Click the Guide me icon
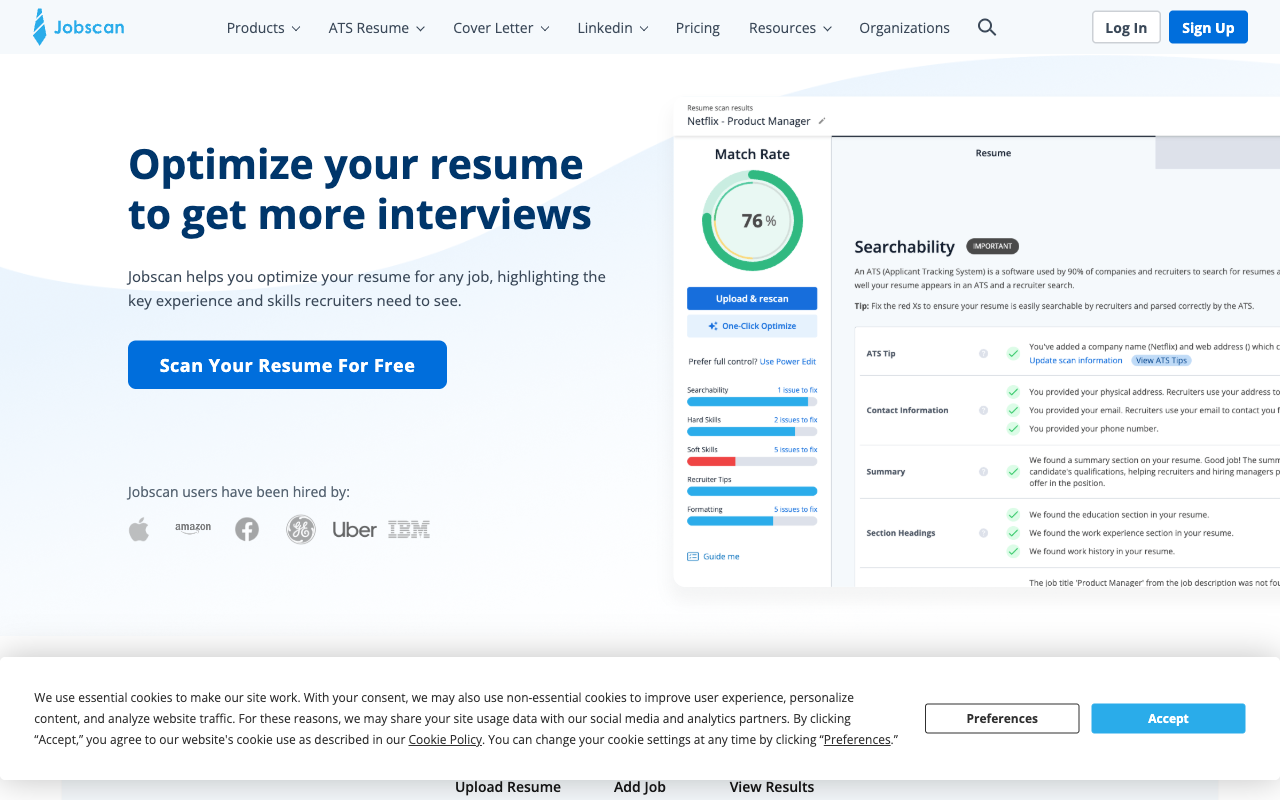The height and width of the screenshot is (800, 1280). tap(693, 556)
